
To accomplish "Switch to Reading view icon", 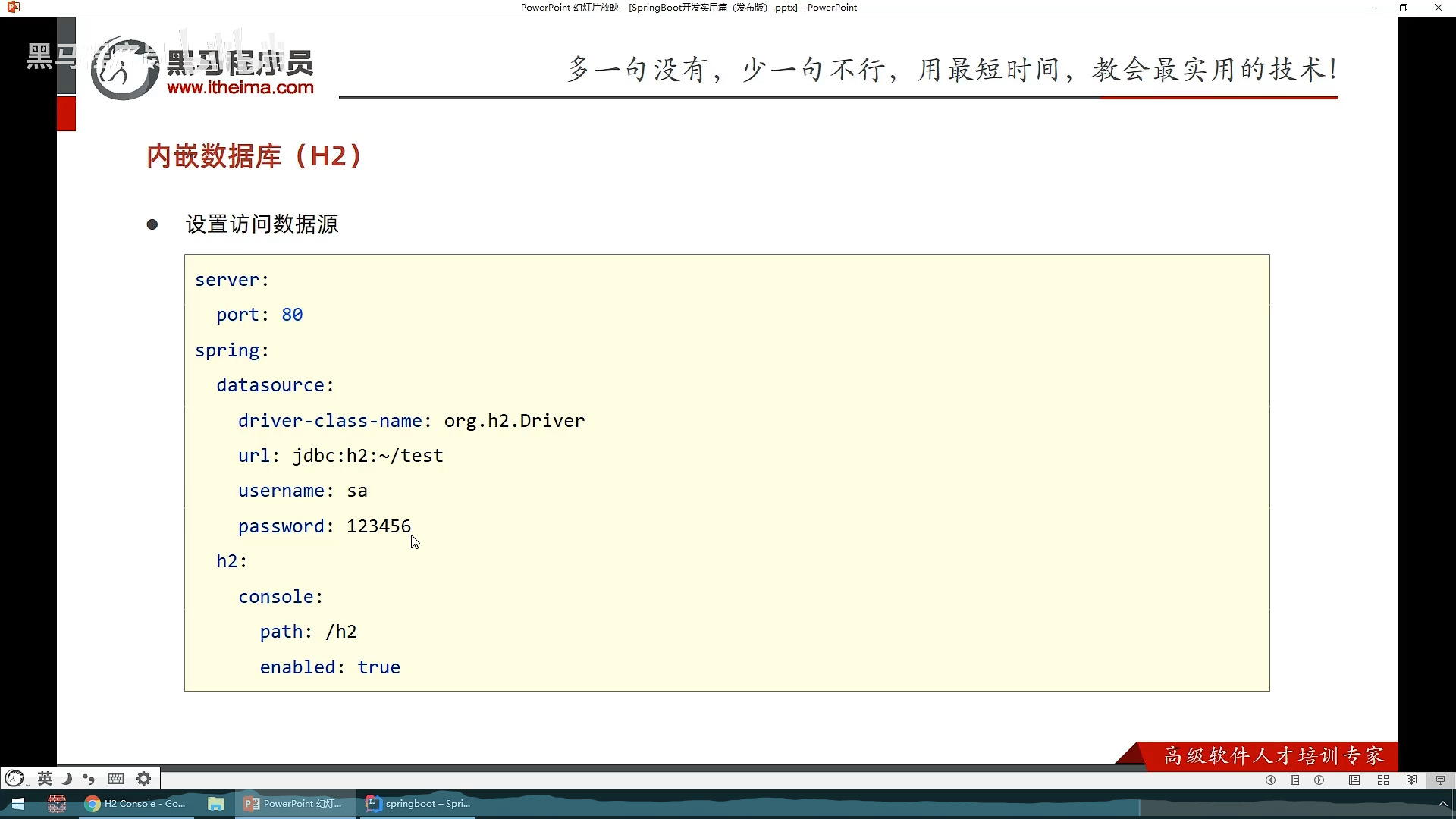I will click(1411, 780).
